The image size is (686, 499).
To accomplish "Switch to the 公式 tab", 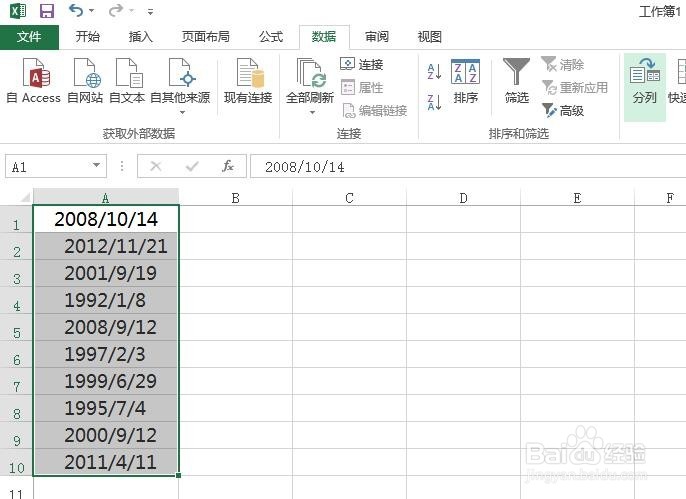I will [x=271, y=37].
